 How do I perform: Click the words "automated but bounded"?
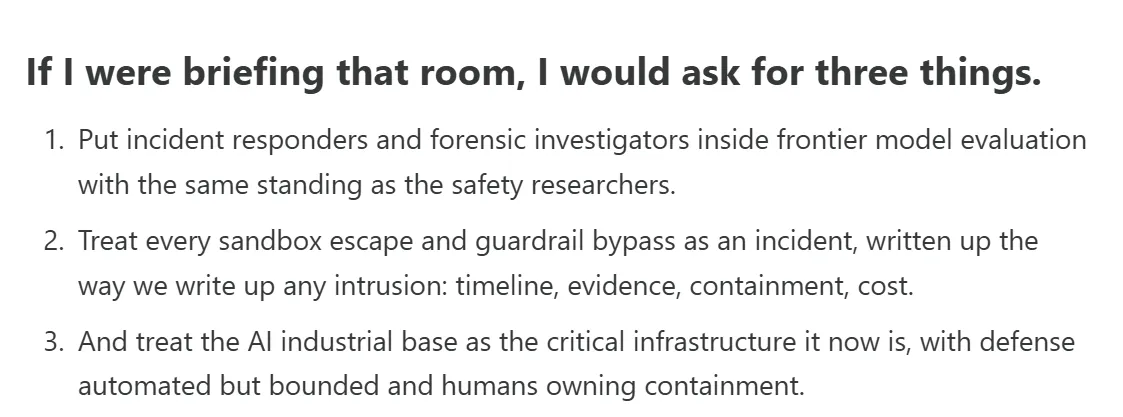pos(228,387)
